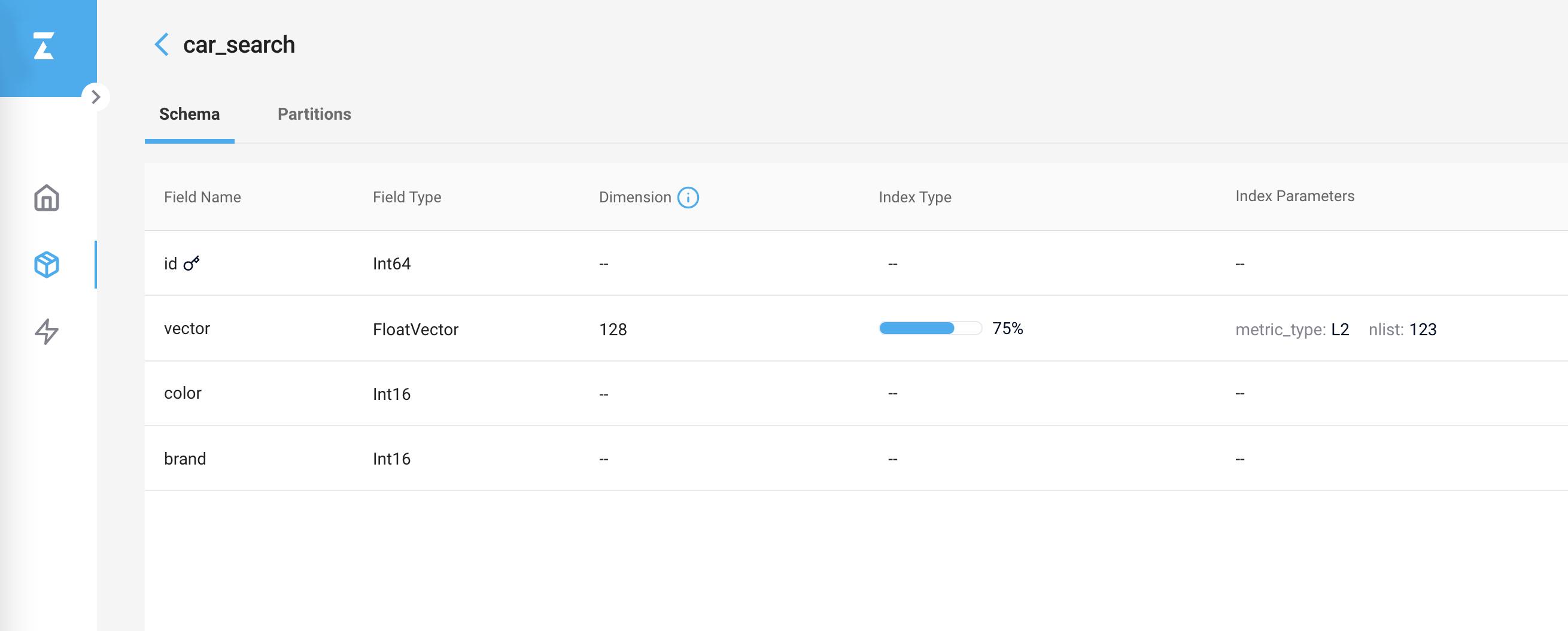Click the brand field row
Screen dimensions: 1568x631
(x=185, y=459)
